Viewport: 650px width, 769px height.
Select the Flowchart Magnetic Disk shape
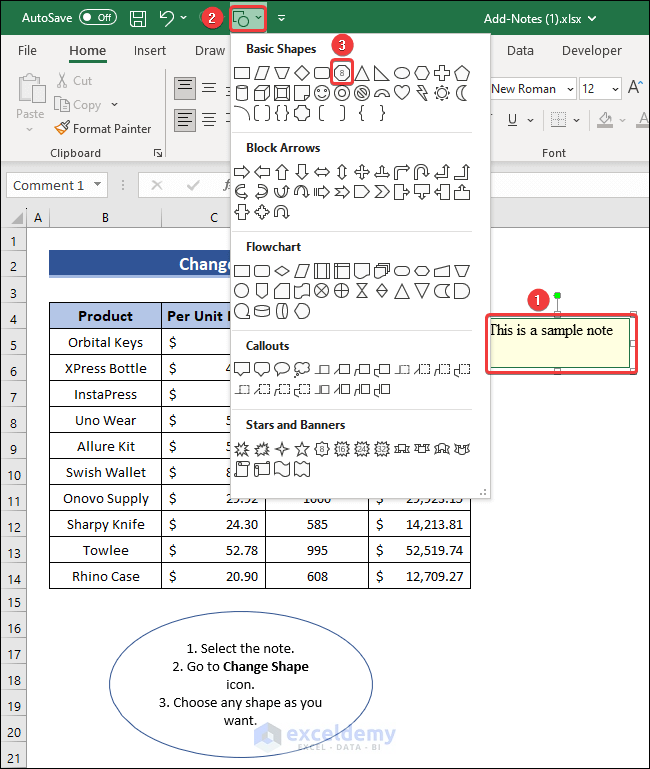click(262, 311)
